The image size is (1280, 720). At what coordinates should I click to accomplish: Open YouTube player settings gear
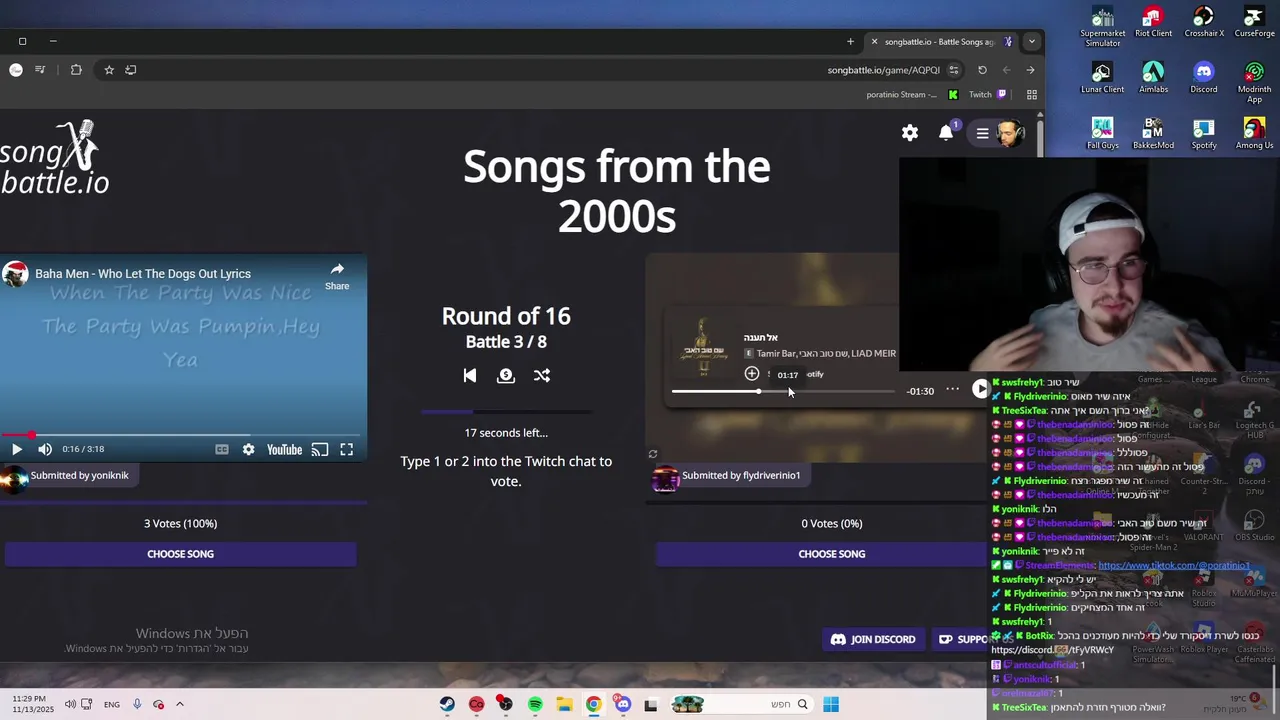click(x=248, y=449)
